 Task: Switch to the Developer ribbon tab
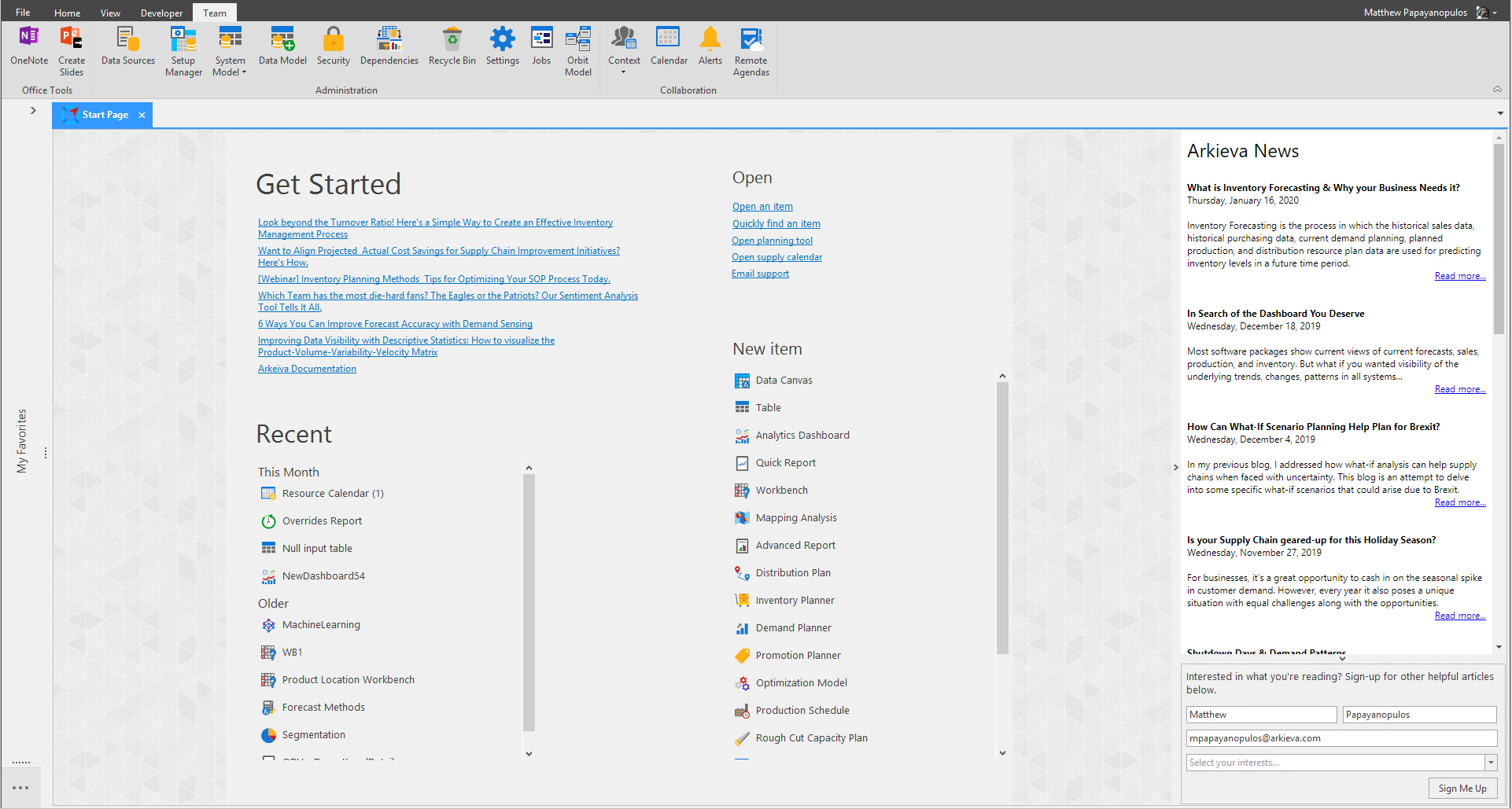pos(161,13)
